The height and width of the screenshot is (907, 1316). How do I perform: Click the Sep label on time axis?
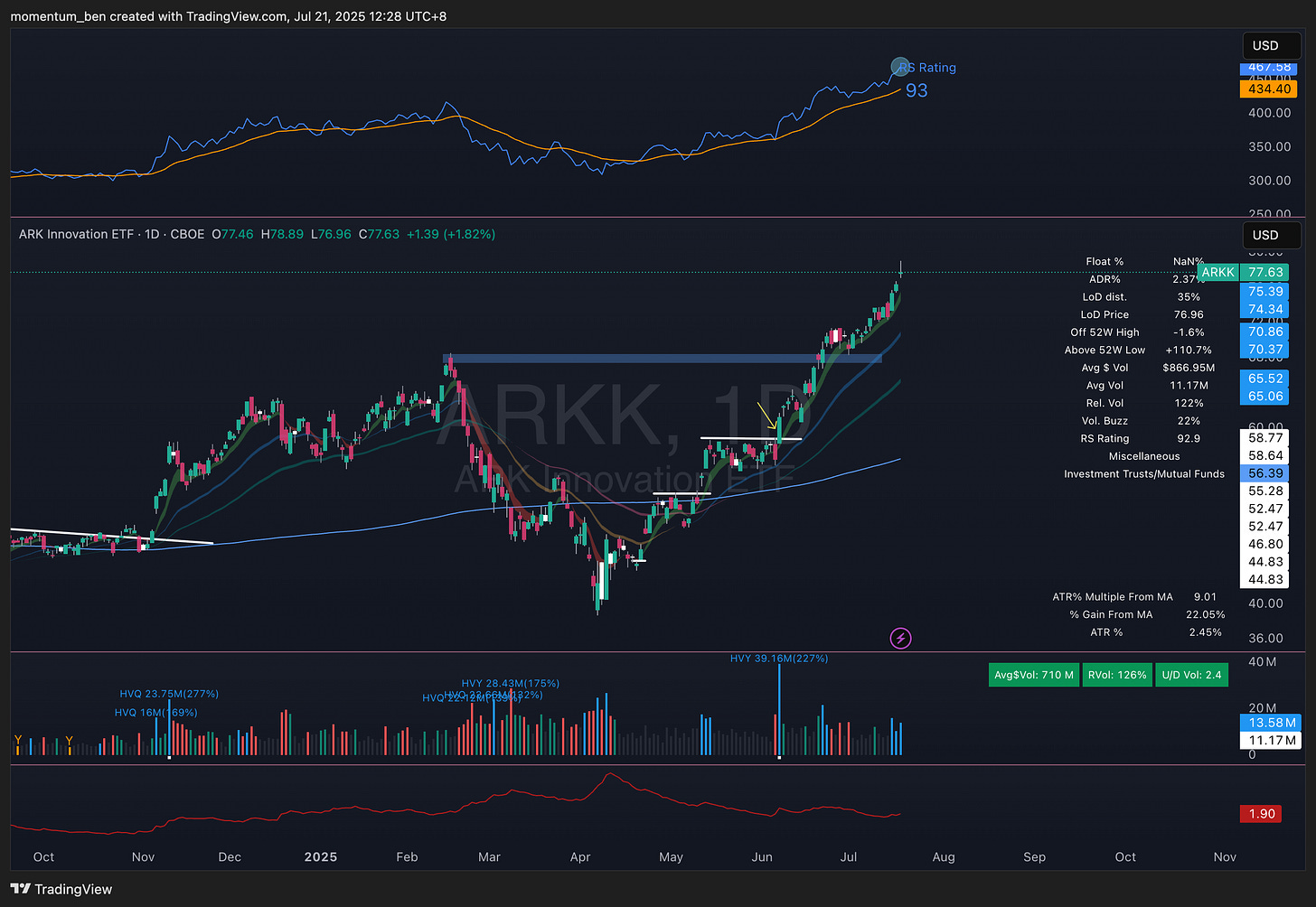click(1034, 856)
